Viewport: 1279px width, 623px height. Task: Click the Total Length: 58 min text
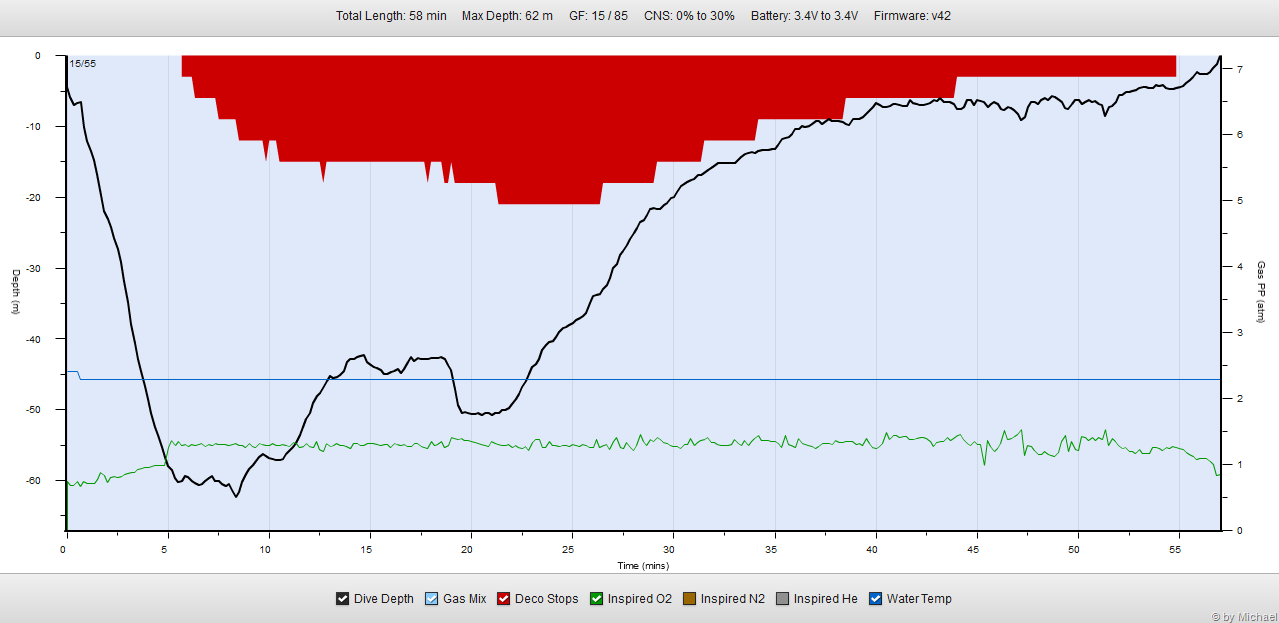pos(391,16)
